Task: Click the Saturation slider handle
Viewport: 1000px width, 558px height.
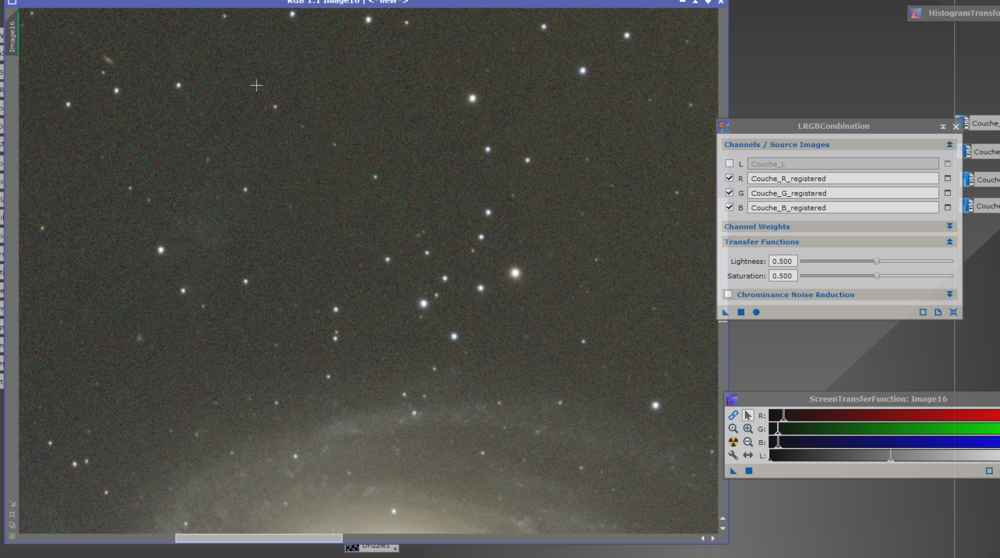Action: pyautogui.click(x=877, y=275)
